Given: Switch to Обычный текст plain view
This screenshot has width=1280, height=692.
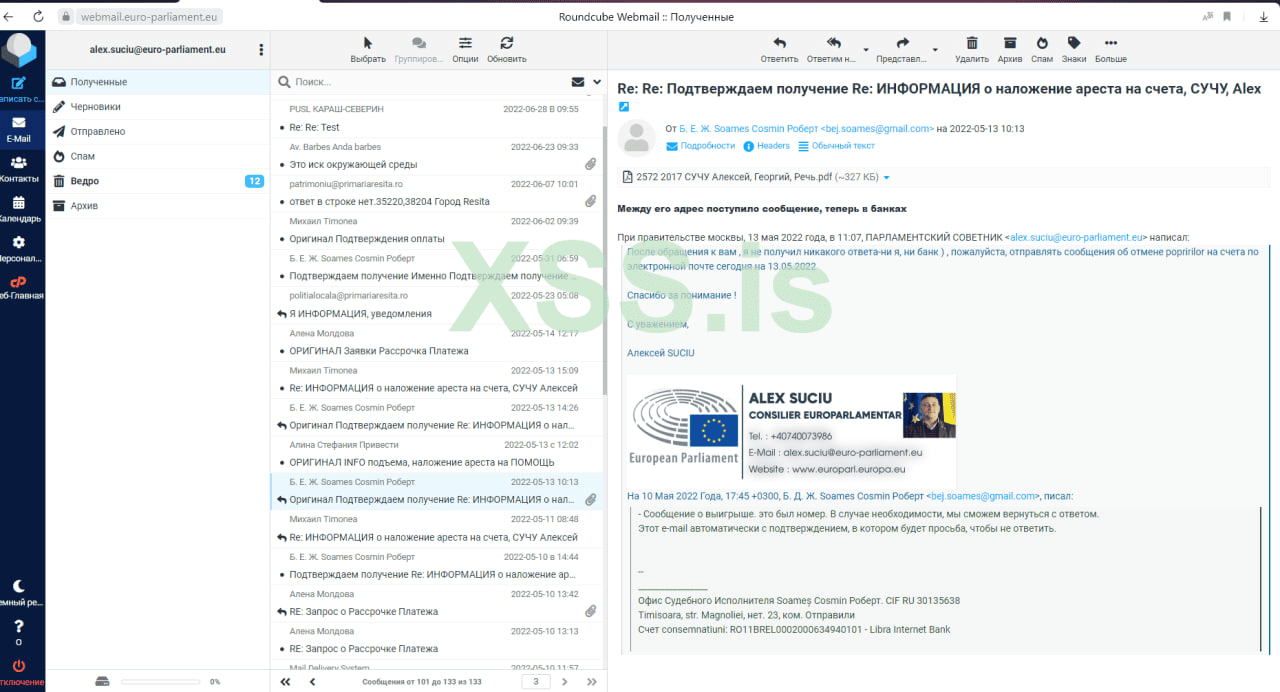Looking at the screenshot, I should tap(835, 146).
